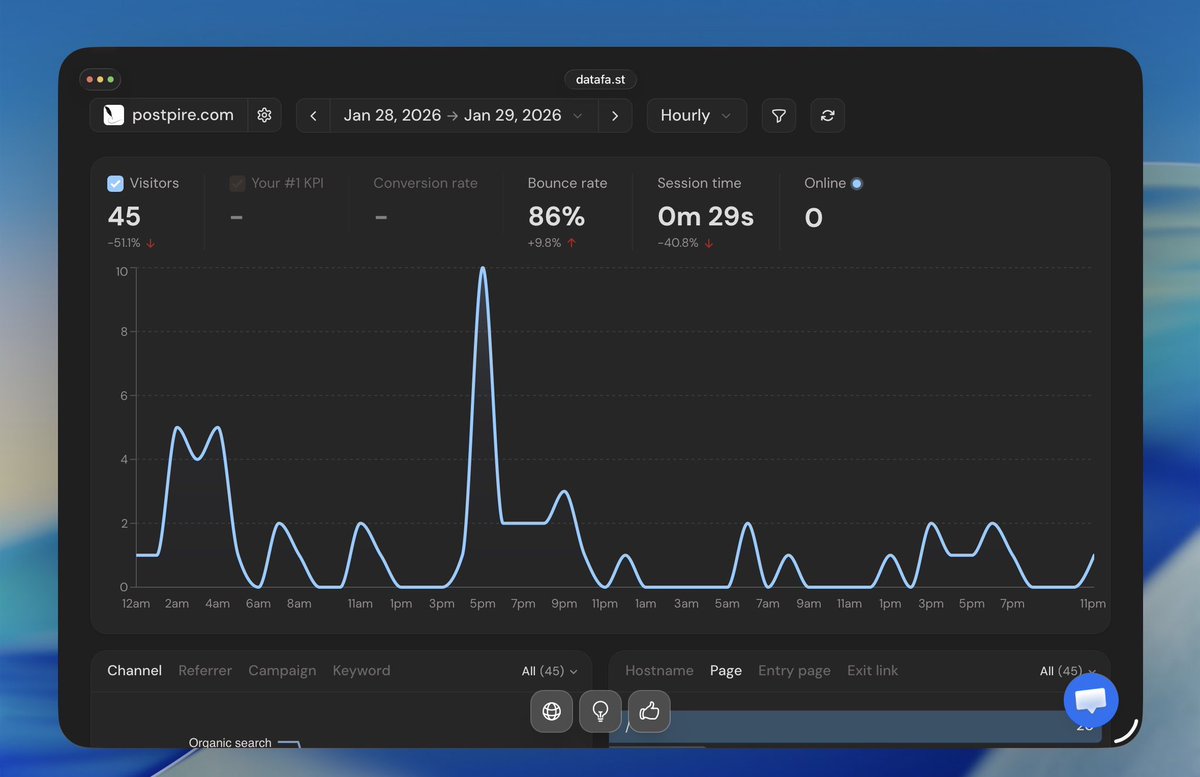This screenshot has width=1200, height=777.
Task: Switch to the Exit link tab
Action: pyautogui.click(x=872, y=670)
